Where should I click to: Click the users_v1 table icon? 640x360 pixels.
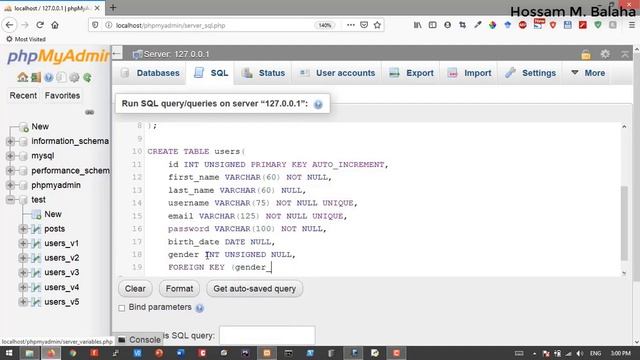click(x=36, y=244)
